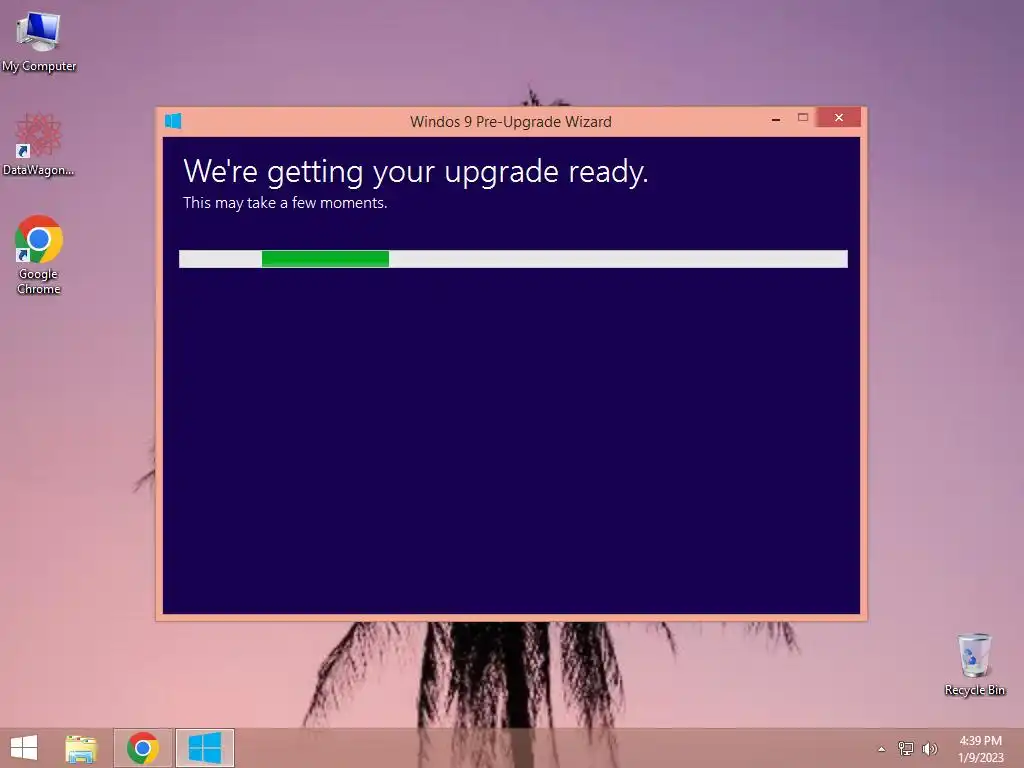Viewport: 1024px width, 768px height.
Task: Maximize the Pre-Upgrade Wizard window
Action: point(803,118)
